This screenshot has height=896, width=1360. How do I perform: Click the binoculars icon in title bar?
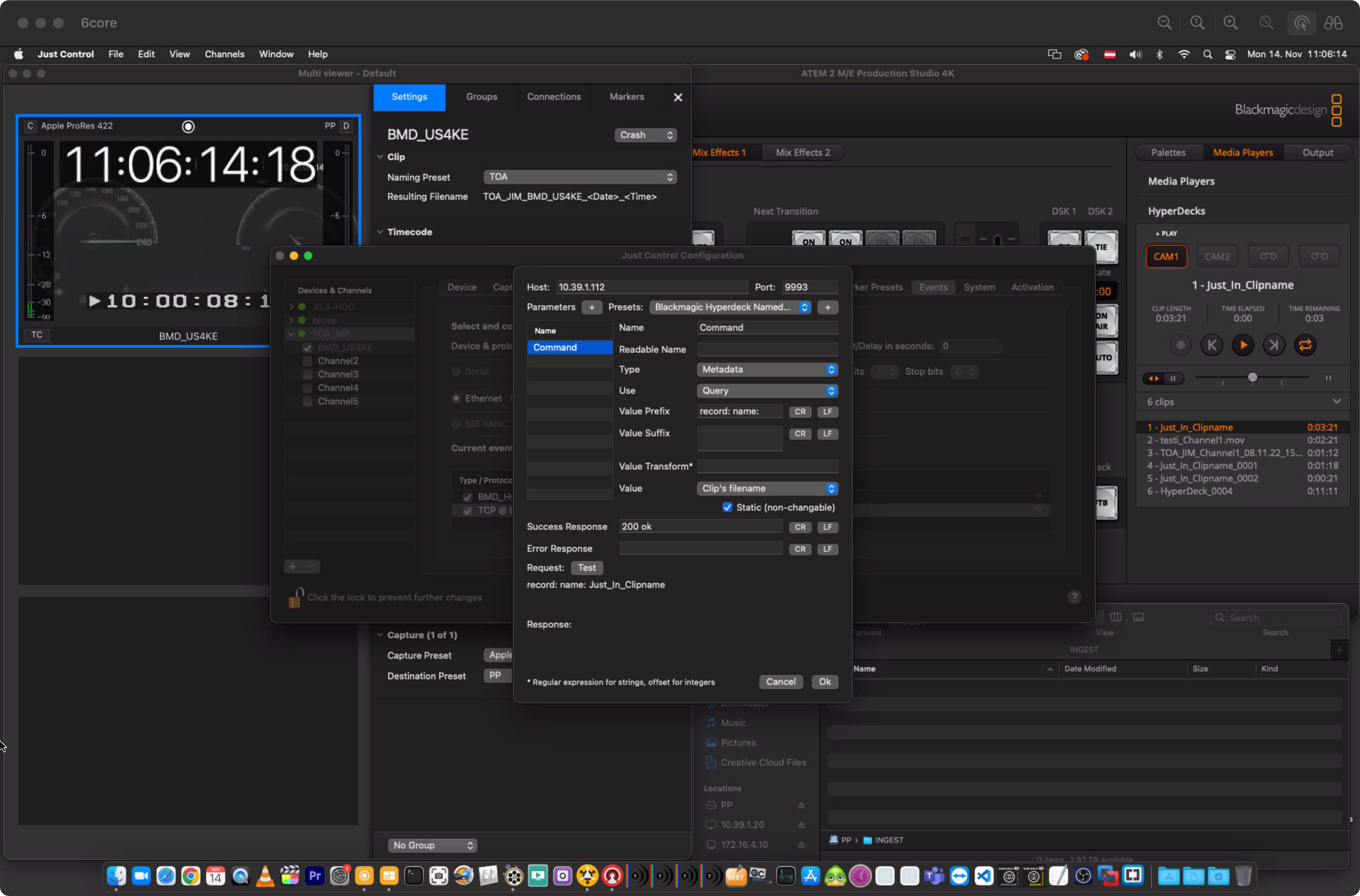pyautogui.click(x=1333, y=23)
